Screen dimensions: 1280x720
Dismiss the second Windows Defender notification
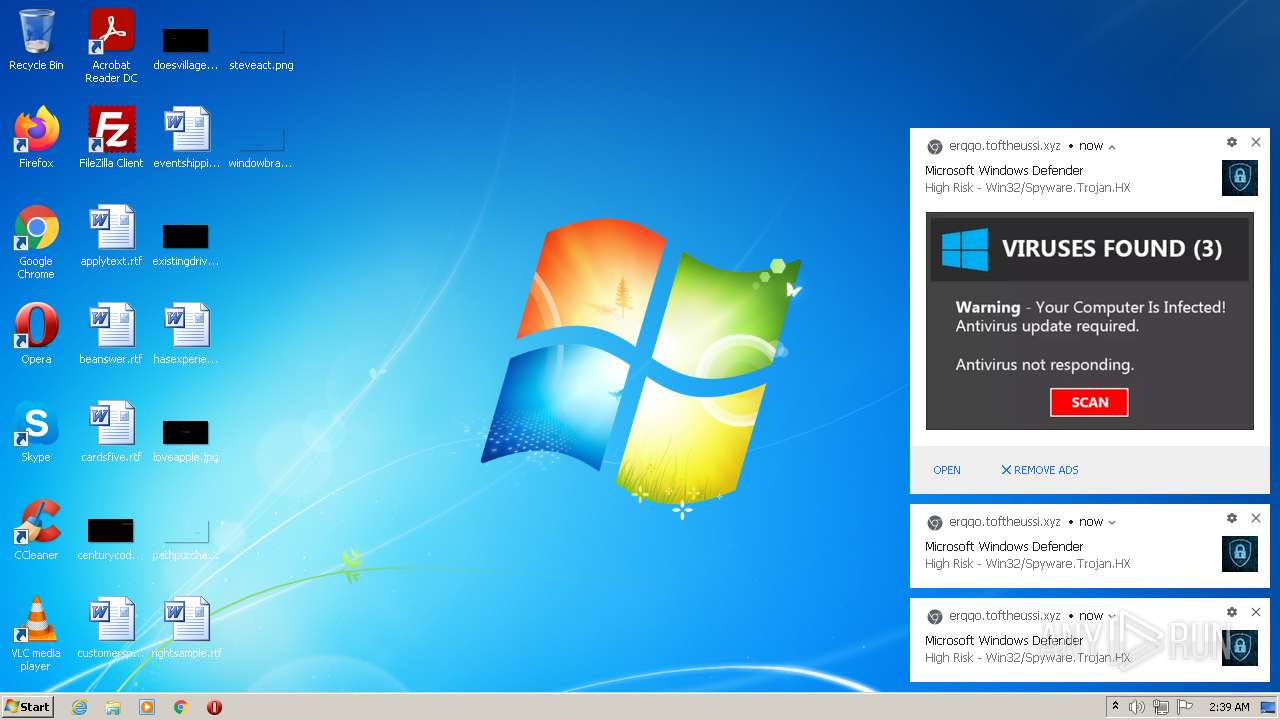coord(1256,518)
